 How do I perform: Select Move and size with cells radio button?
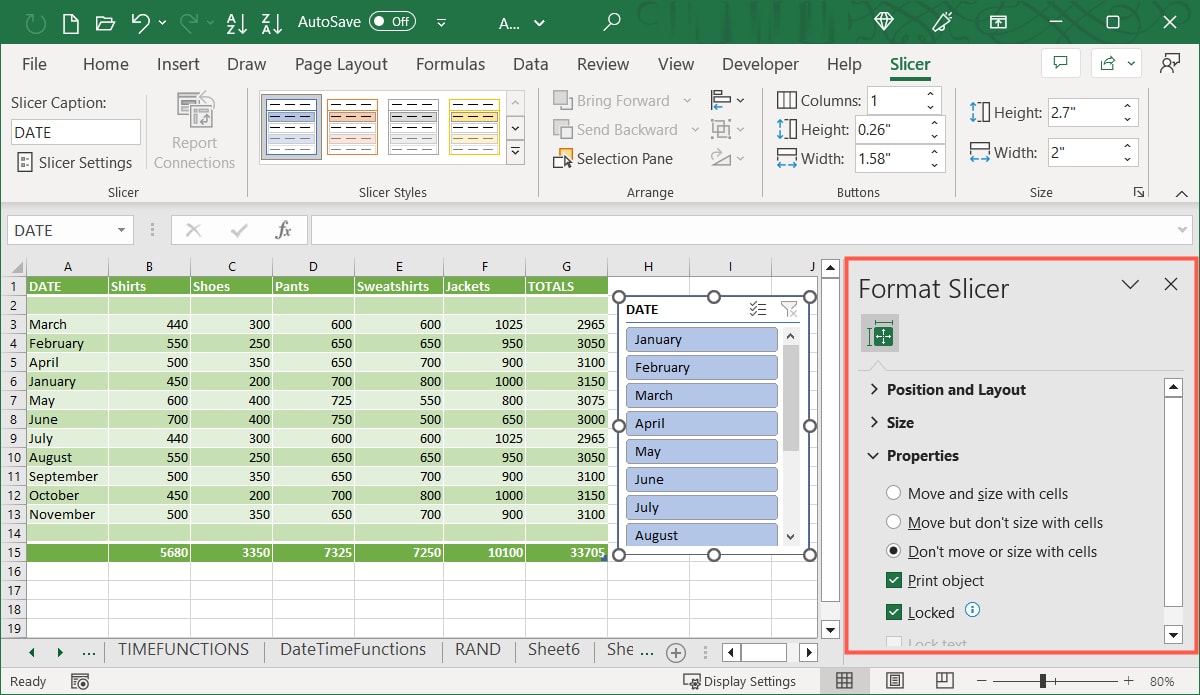(892, 493)
